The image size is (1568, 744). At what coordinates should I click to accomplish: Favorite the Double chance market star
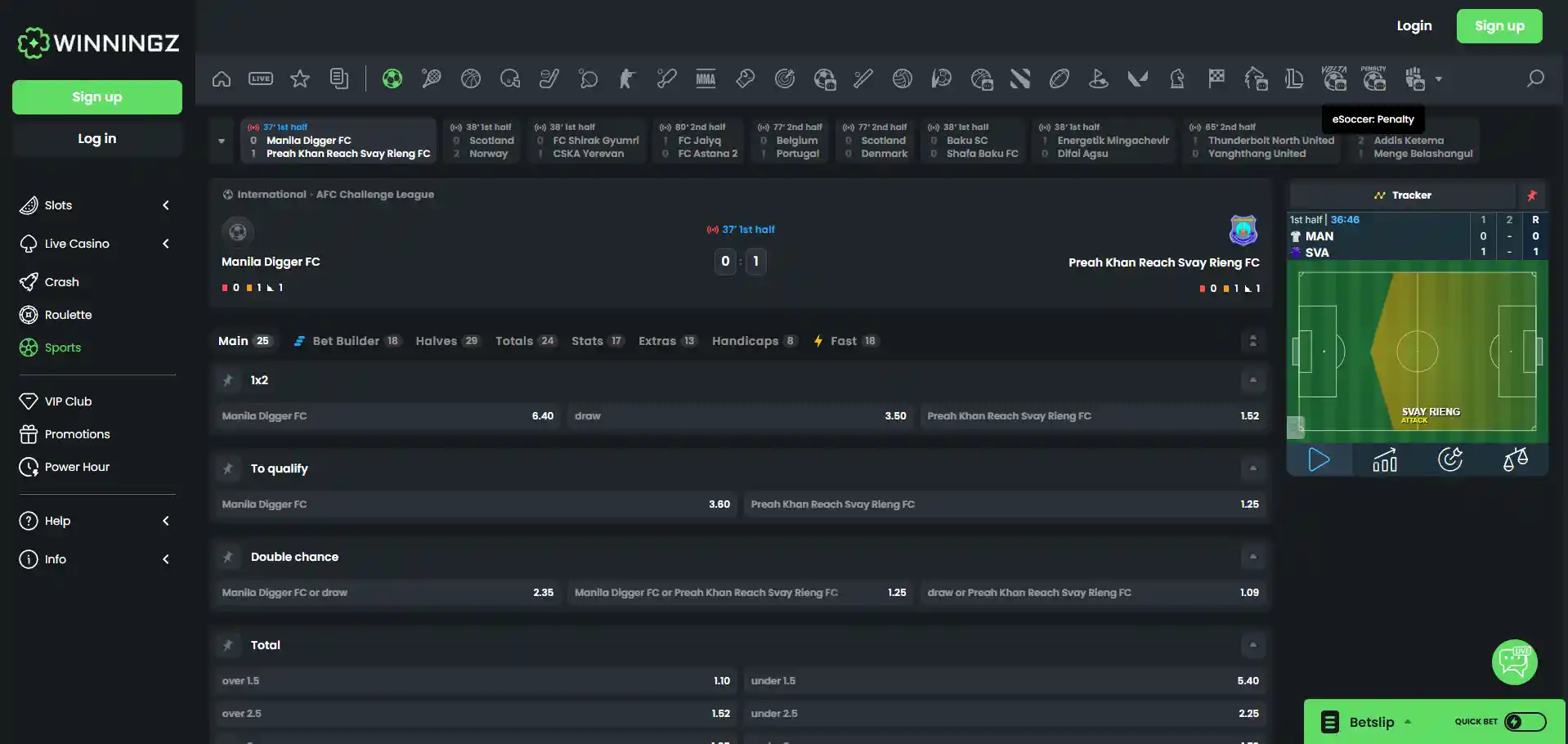(228, 557)
